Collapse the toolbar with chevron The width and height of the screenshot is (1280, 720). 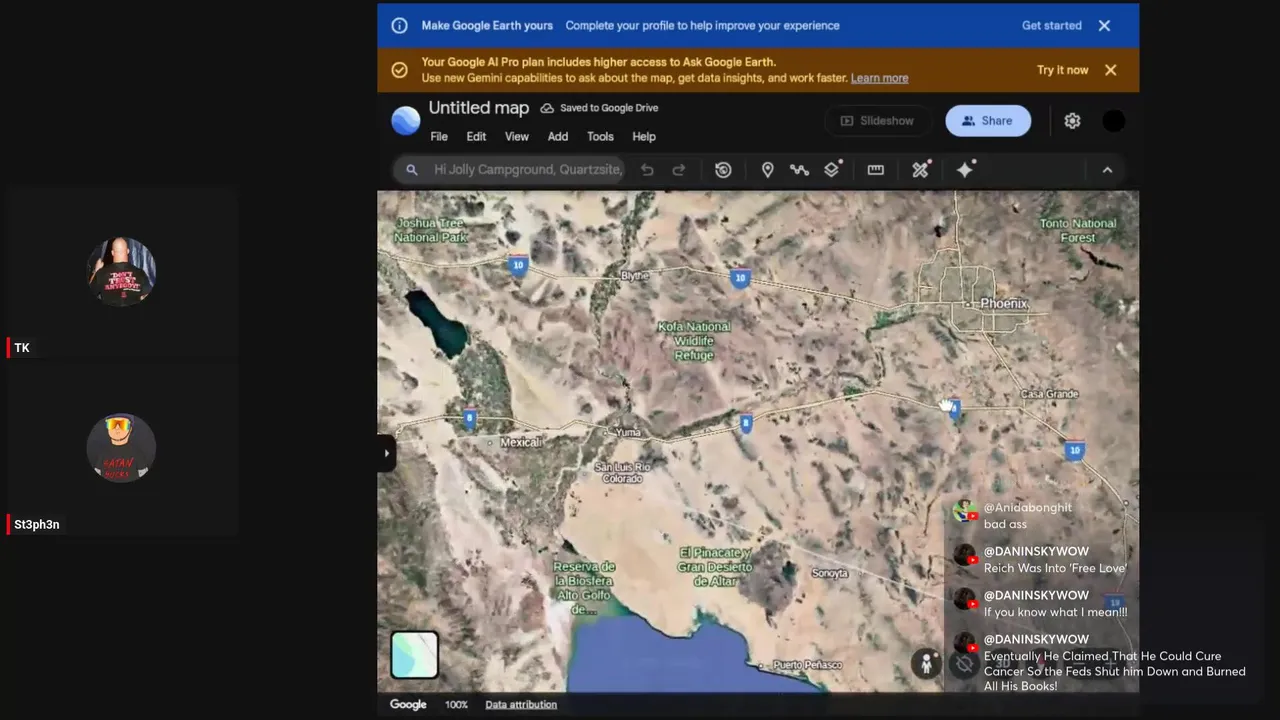click(1107, 170)
